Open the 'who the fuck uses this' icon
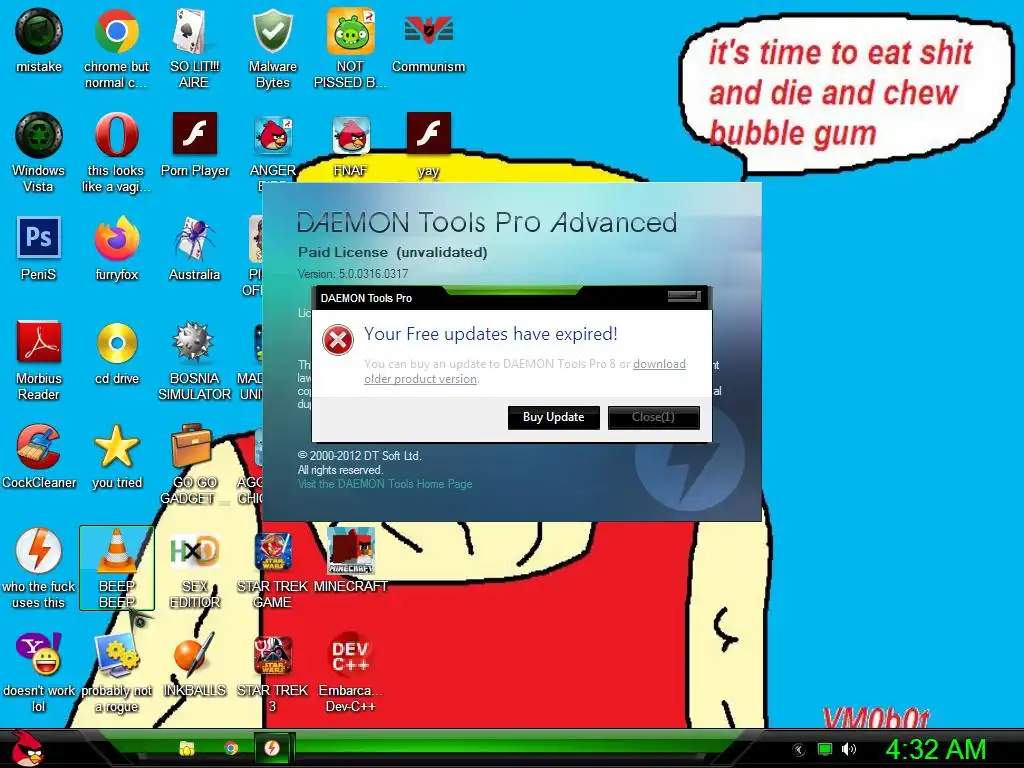The image size is (1024, 768). pos(39,551)
